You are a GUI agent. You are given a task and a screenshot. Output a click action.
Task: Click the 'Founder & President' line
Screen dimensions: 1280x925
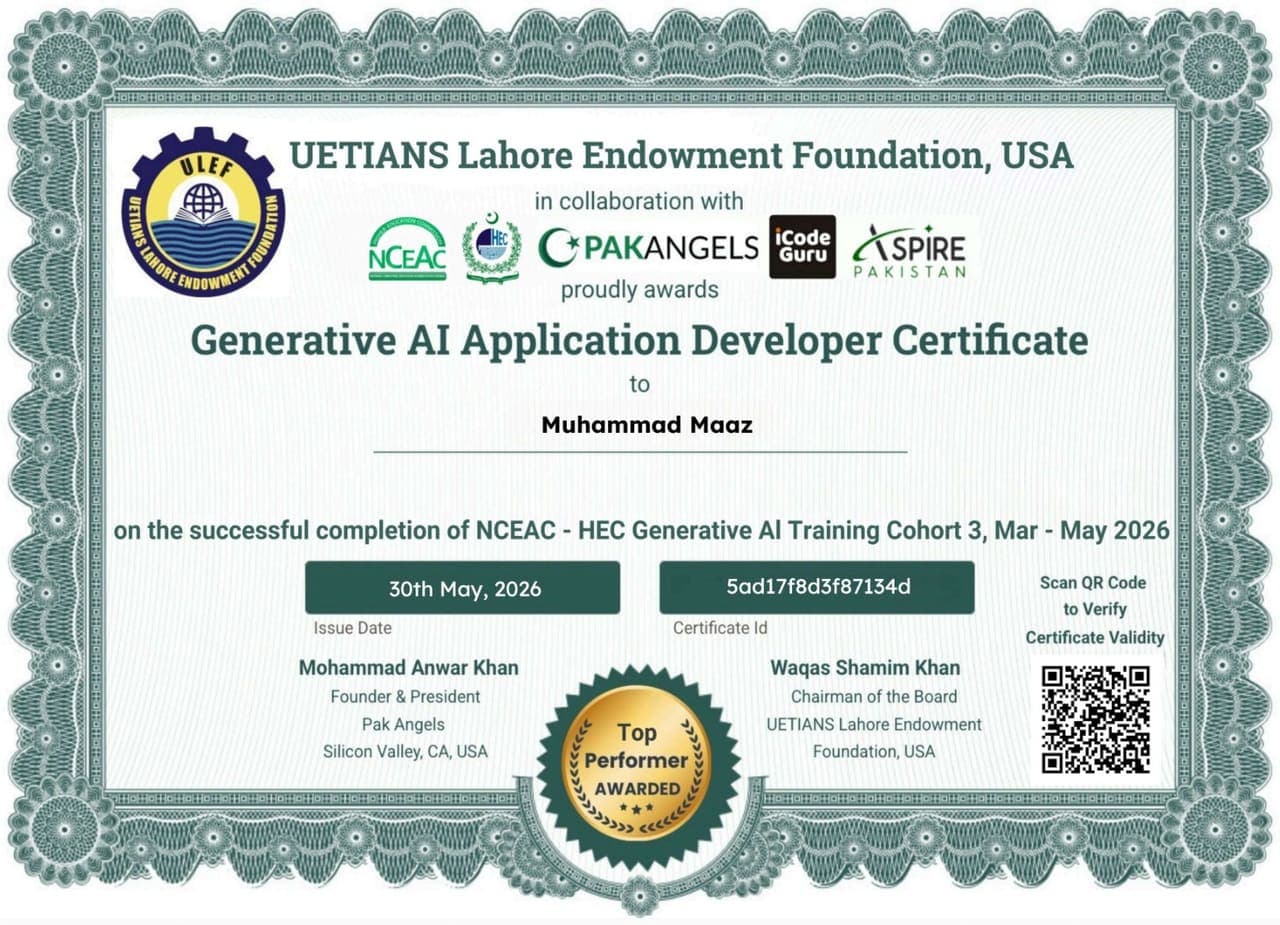[x=405, y=696]
